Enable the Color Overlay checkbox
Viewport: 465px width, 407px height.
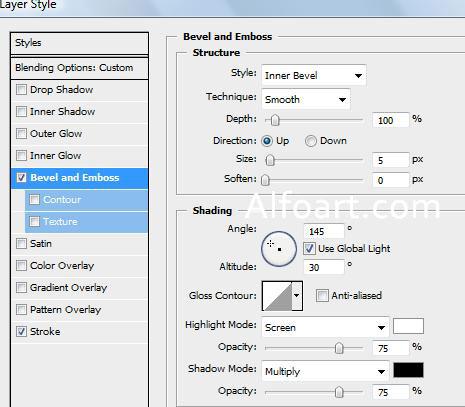[x=21, y=266]
